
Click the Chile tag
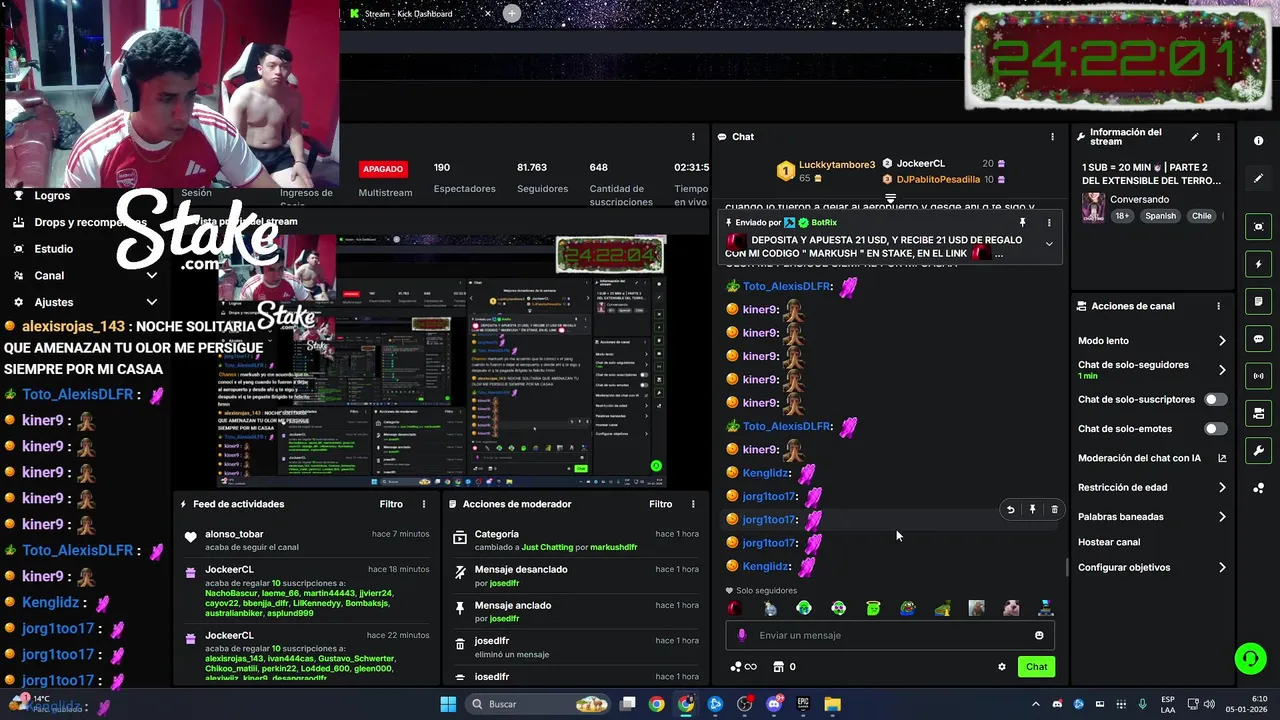(x=1201, y=216)
